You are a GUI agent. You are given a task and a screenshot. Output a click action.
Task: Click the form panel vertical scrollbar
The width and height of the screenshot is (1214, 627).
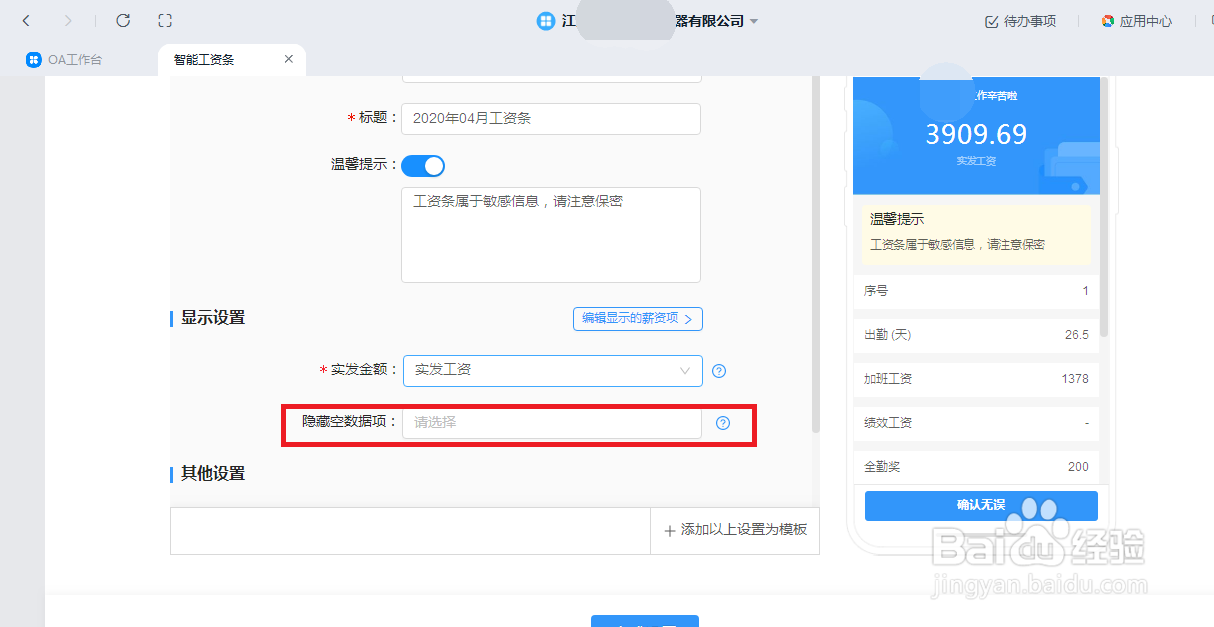[816, 255]
